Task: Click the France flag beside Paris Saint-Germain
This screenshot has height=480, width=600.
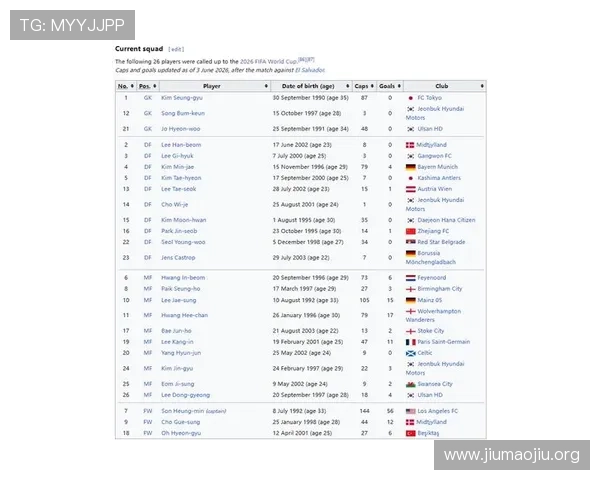Action: click(411, 342)
